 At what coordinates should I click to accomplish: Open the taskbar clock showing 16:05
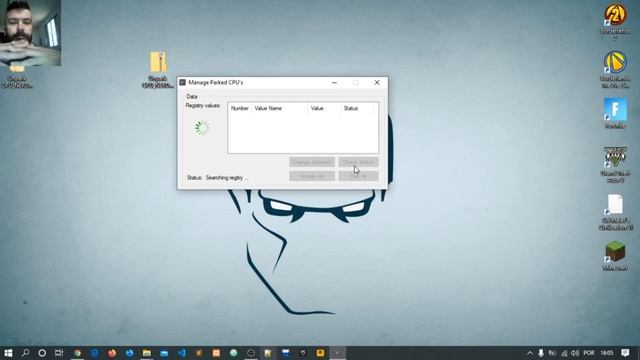[x=607, y=353]
